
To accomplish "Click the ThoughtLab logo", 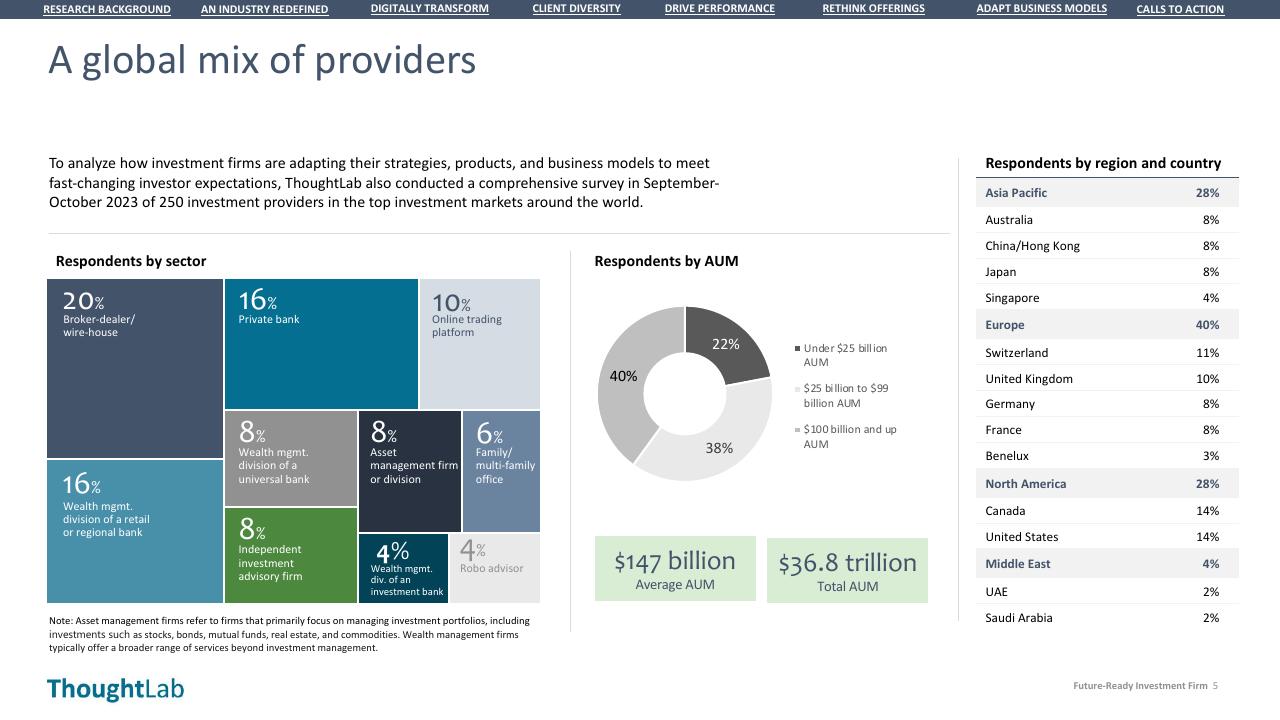I will pyautogui.click(x=115, y=689).
